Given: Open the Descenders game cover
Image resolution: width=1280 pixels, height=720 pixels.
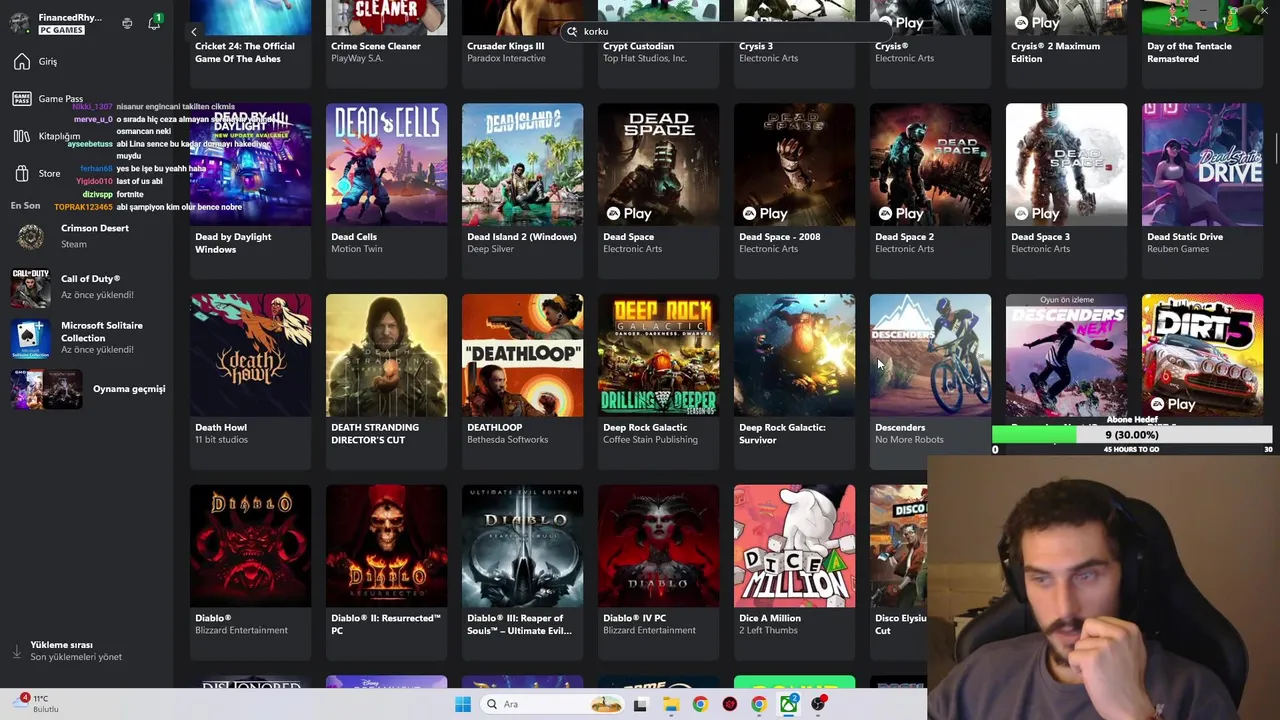Looking at the screenshot, I should click(x=930, y=355).
